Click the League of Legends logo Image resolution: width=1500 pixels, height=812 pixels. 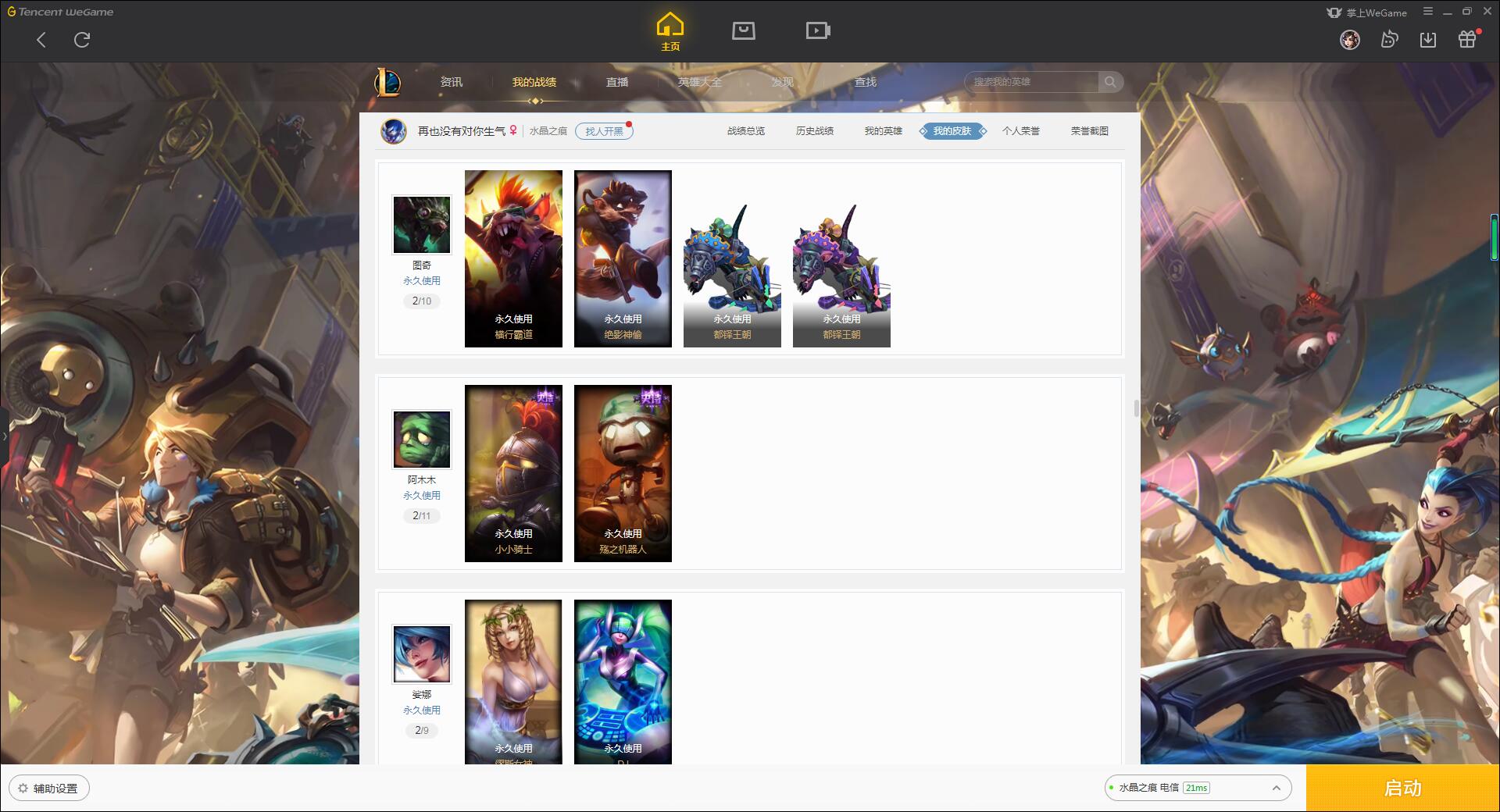387,82
